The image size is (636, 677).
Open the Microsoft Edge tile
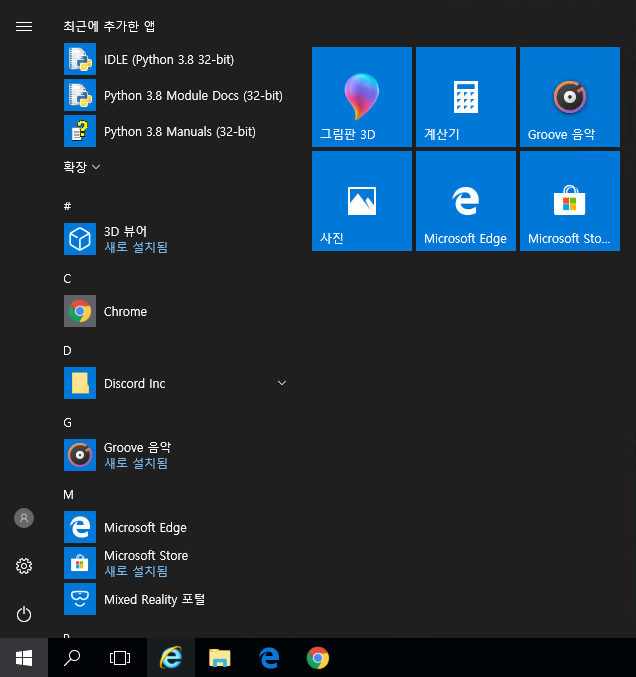tap(466, 201)
